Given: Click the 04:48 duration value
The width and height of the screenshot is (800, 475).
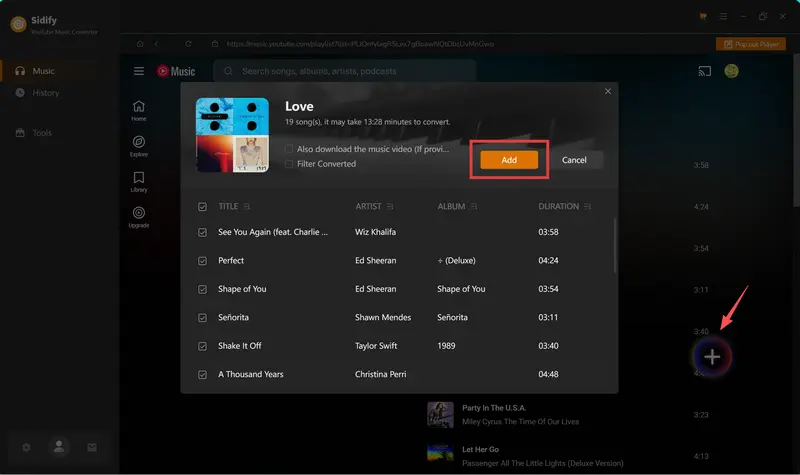Looking at the screenshot, I should (x=548, y=374).
